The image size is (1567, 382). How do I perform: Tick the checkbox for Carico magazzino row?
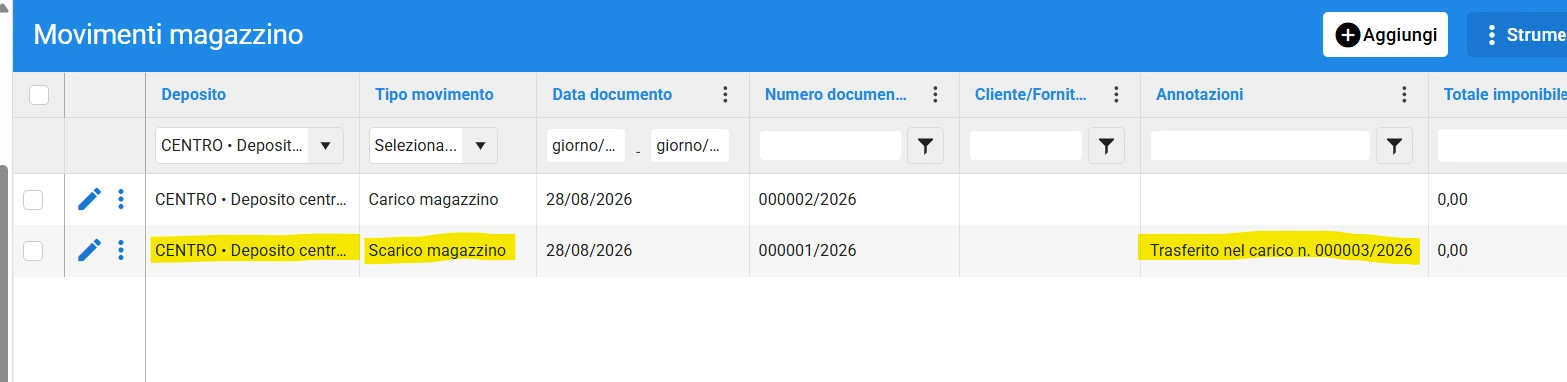[33, 199]
